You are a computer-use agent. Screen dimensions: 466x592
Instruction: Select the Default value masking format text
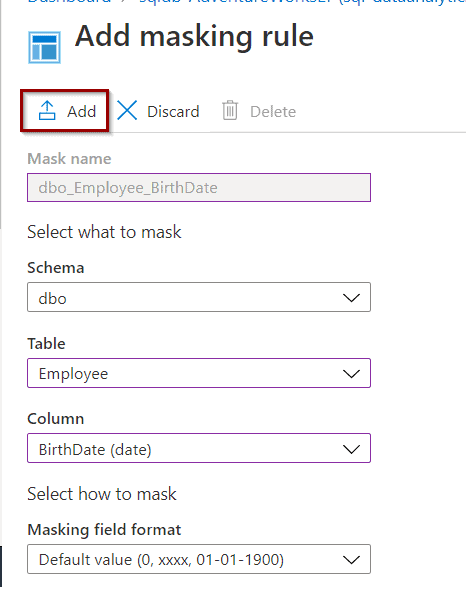pos(161,560)
